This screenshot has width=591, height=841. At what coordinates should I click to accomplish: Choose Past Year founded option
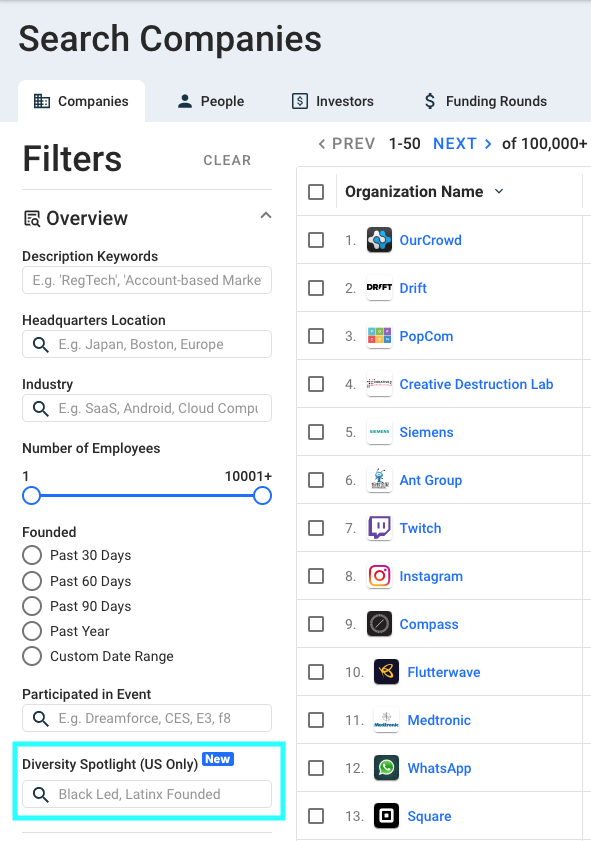tap(32, 631)
